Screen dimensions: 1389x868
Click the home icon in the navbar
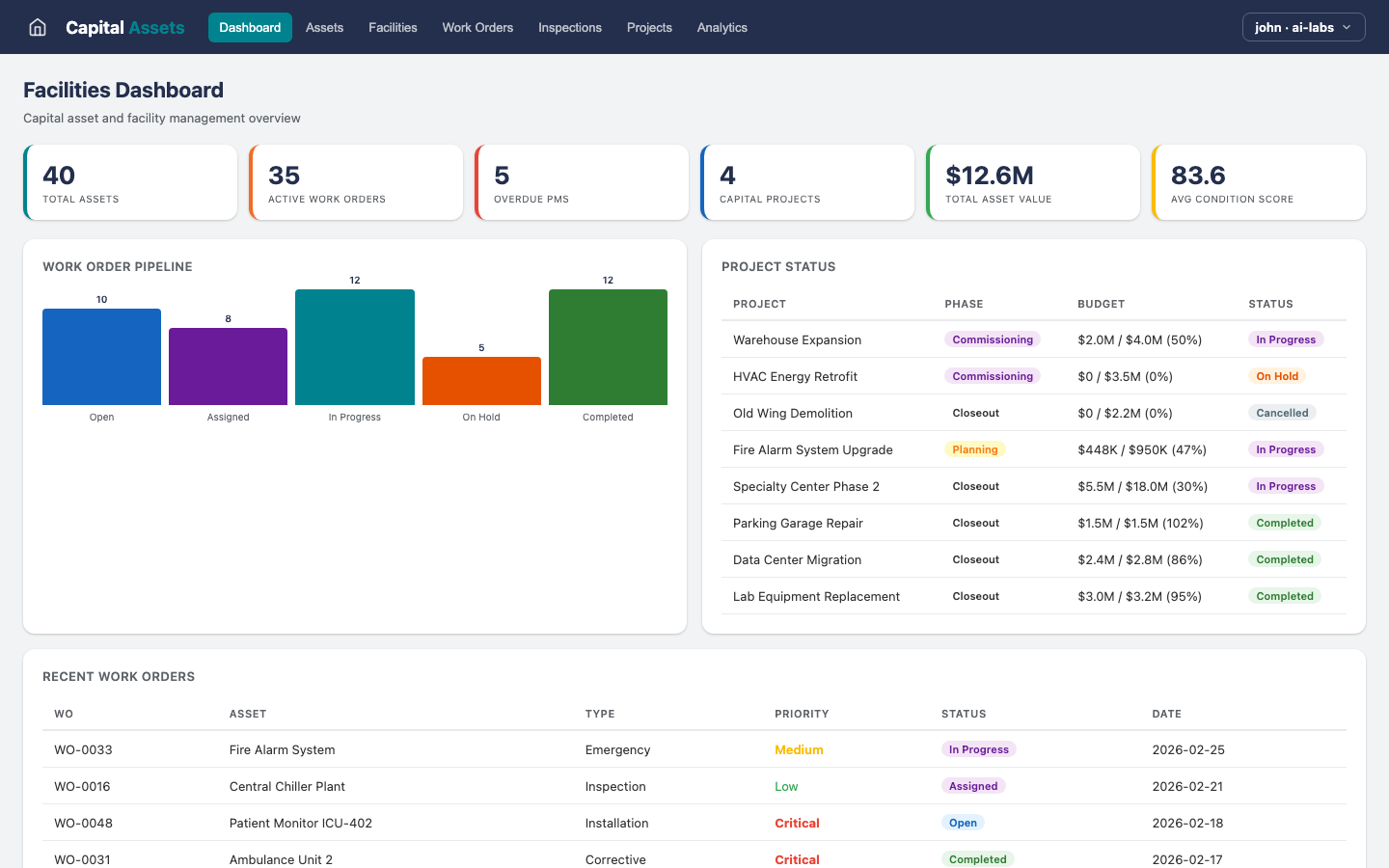click(x=37, y=27)
